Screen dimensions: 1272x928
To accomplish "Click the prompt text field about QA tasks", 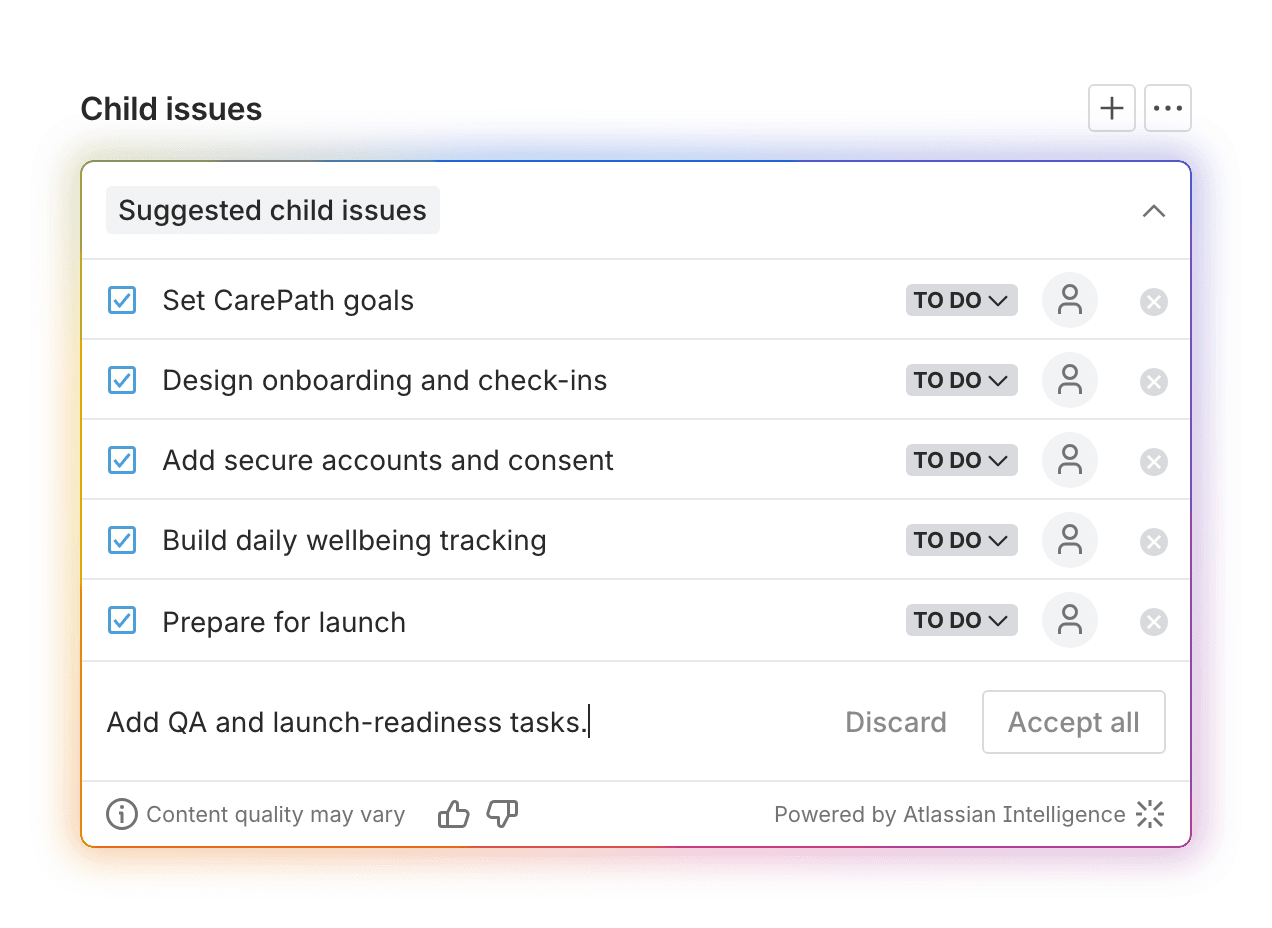I will point(460,722).
